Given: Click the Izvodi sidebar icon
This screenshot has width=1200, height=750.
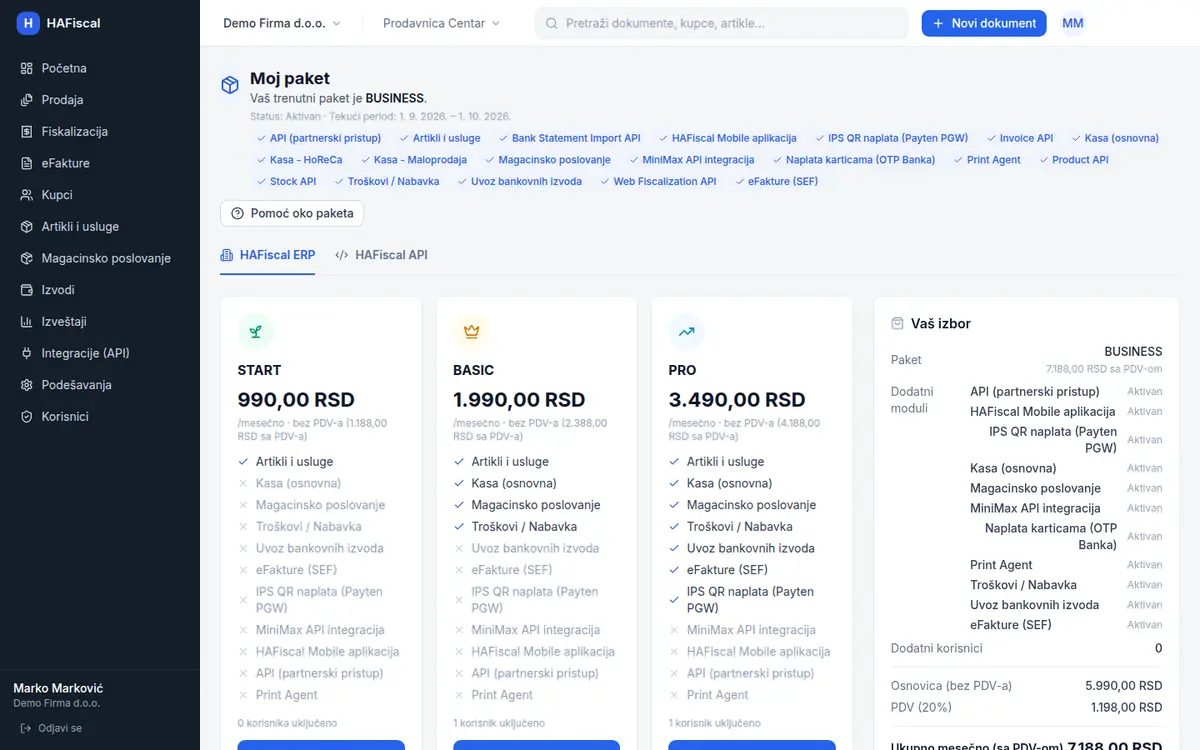Looking at the screenshot, I should click(27, 290).
